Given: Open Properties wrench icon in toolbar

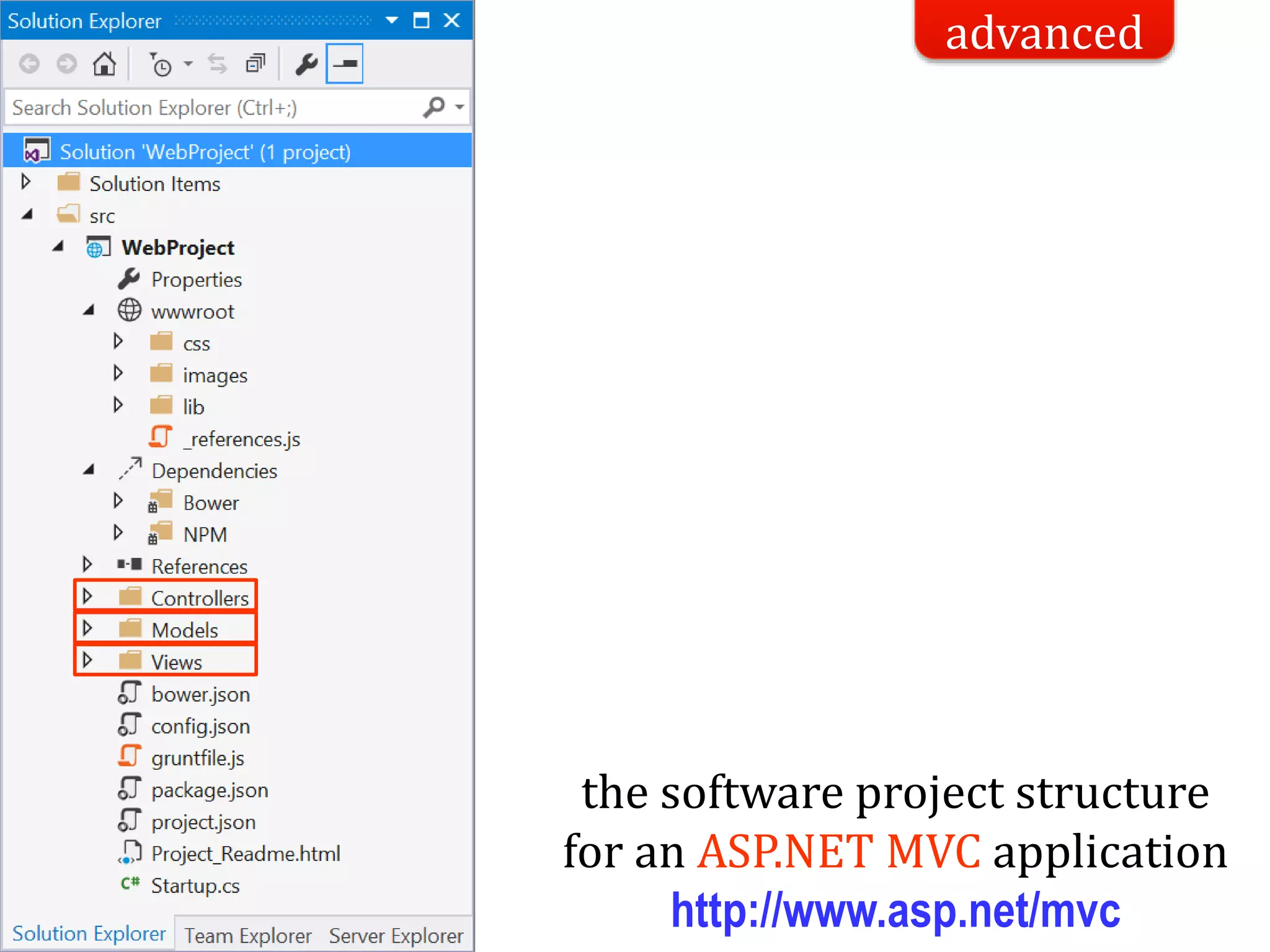Looking at the screenshot, I should pyautogui.click(x=306, y=64).
